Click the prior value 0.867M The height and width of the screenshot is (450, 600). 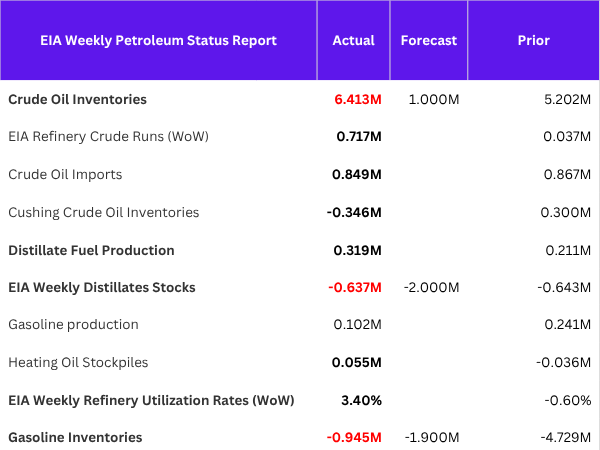[567, 174]
